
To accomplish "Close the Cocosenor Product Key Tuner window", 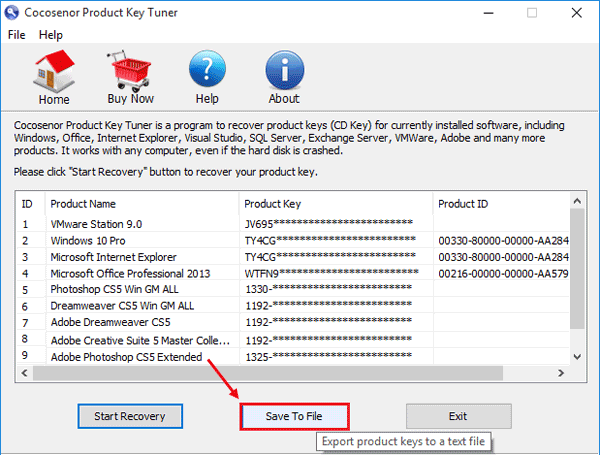I will coord(577,13).
